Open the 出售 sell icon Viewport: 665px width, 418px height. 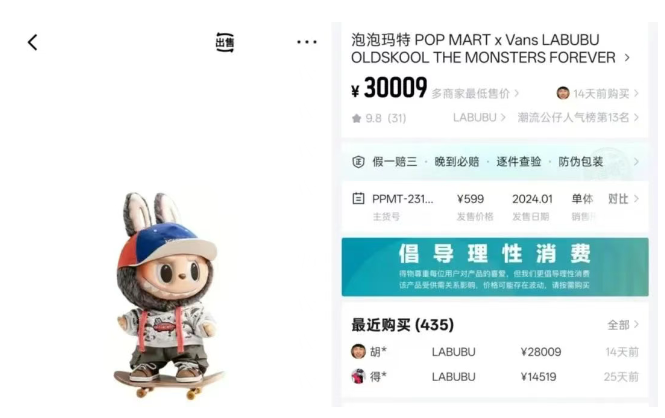pos(225,42)
